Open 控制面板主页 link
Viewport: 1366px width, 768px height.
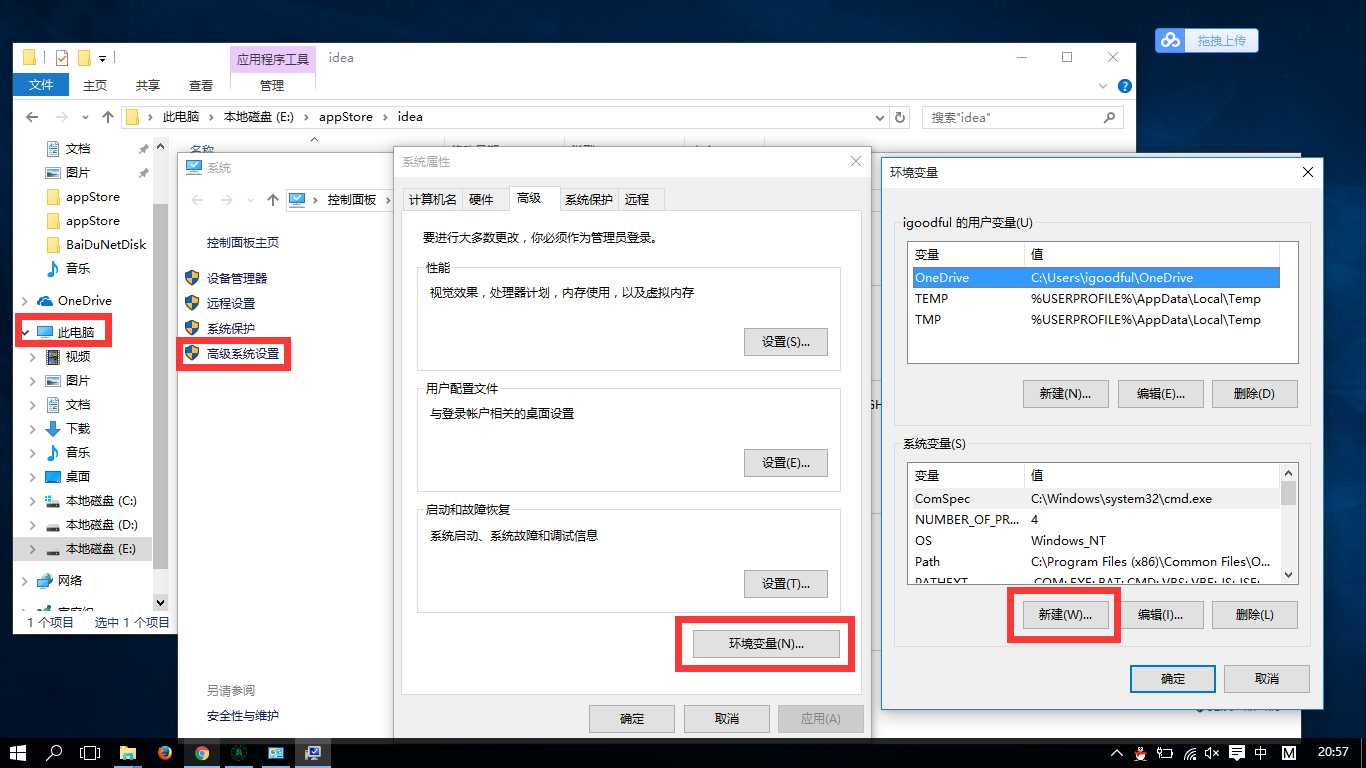click(x=243, y=242)
